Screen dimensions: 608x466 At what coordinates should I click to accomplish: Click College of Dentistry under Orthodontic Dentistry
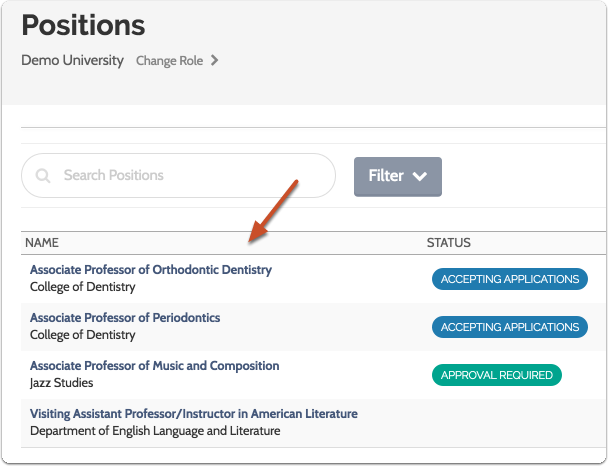coord(83,287)
